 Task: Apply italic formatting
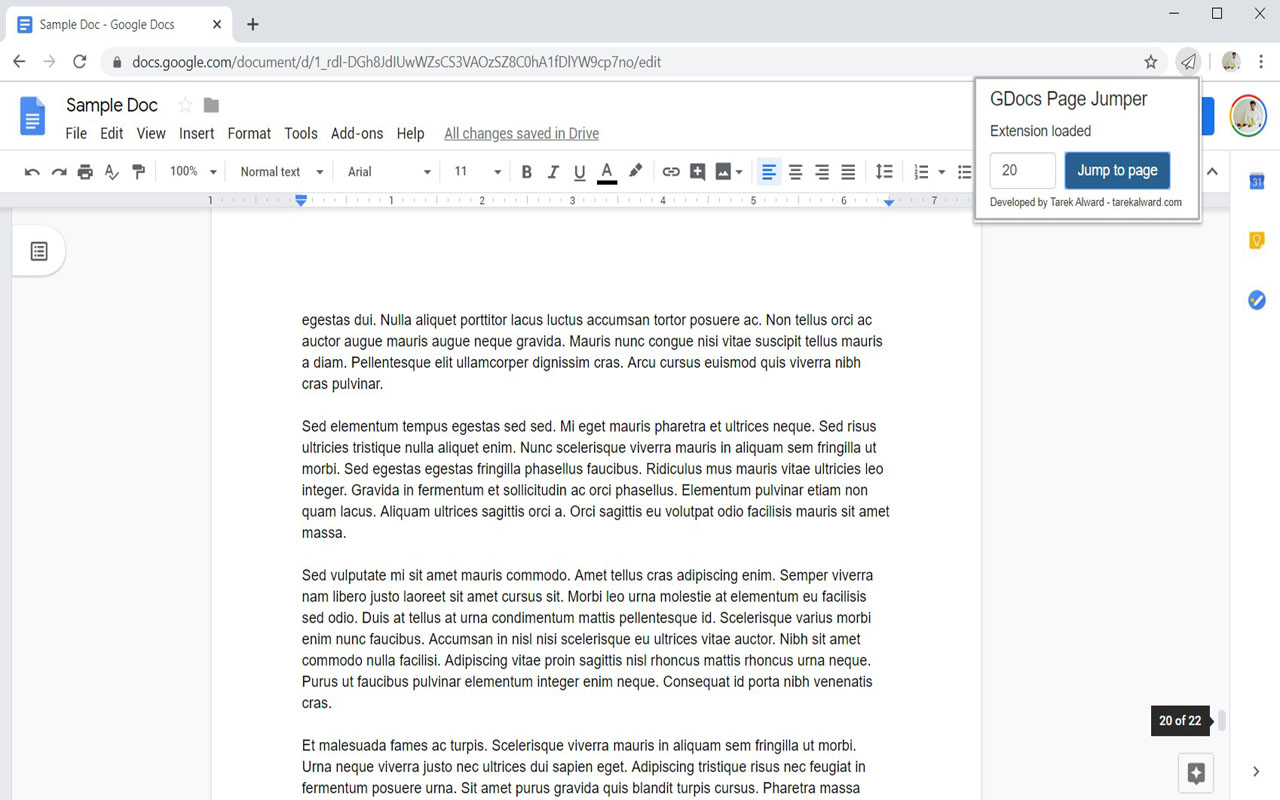(553, 171)
